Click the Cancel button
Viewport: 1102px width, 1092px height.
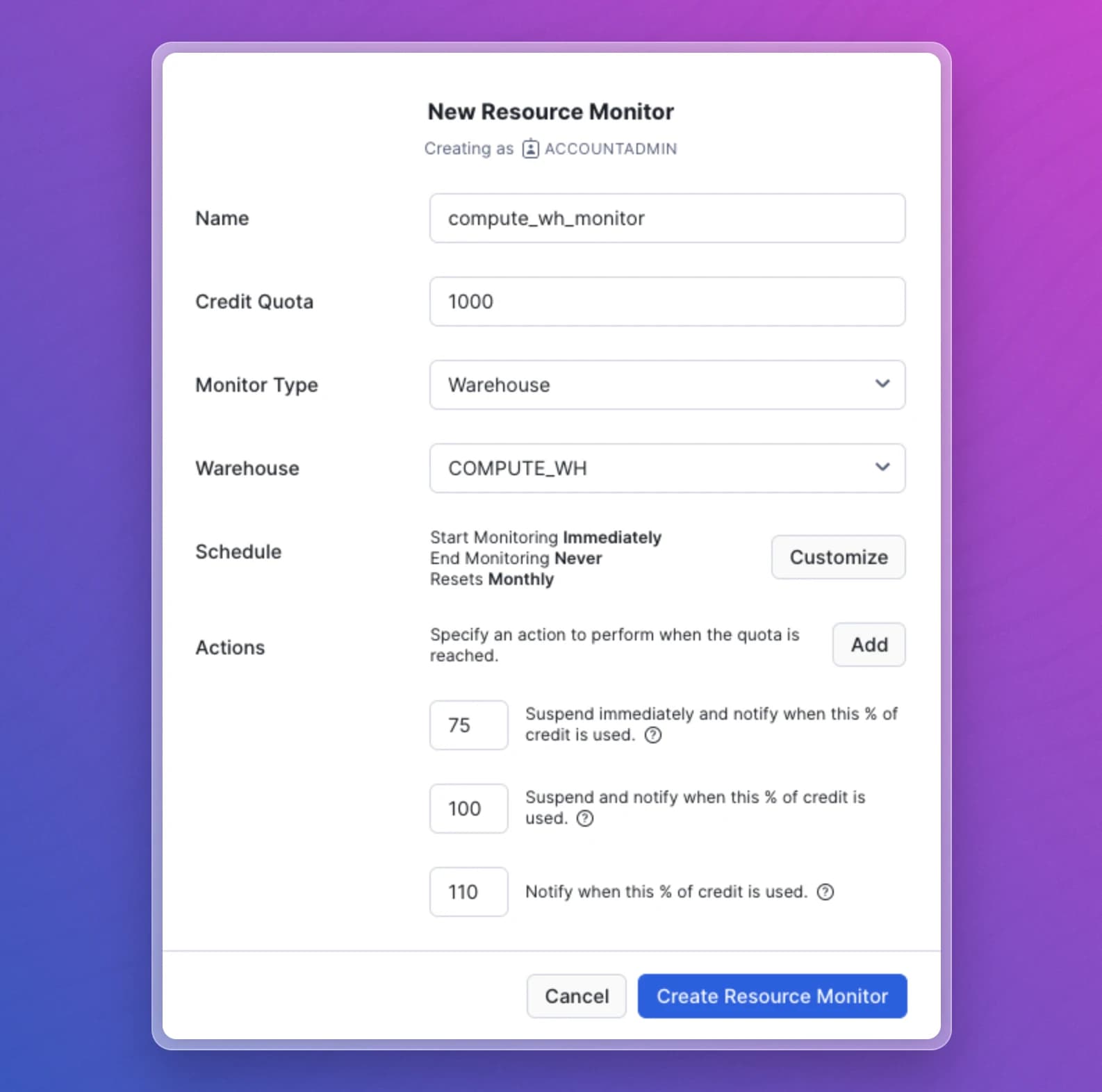click(576, 996)
